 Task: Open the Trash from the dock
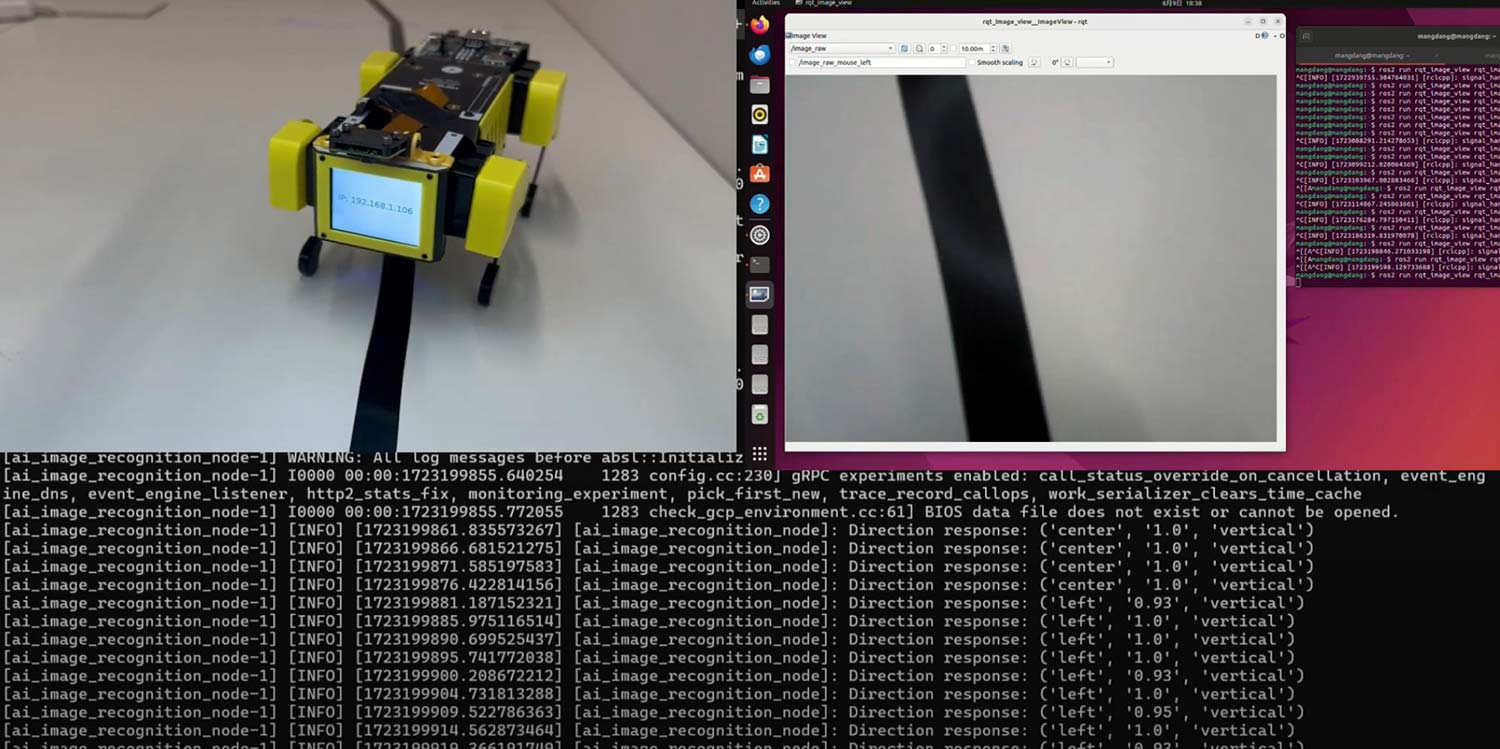[760, 415]
